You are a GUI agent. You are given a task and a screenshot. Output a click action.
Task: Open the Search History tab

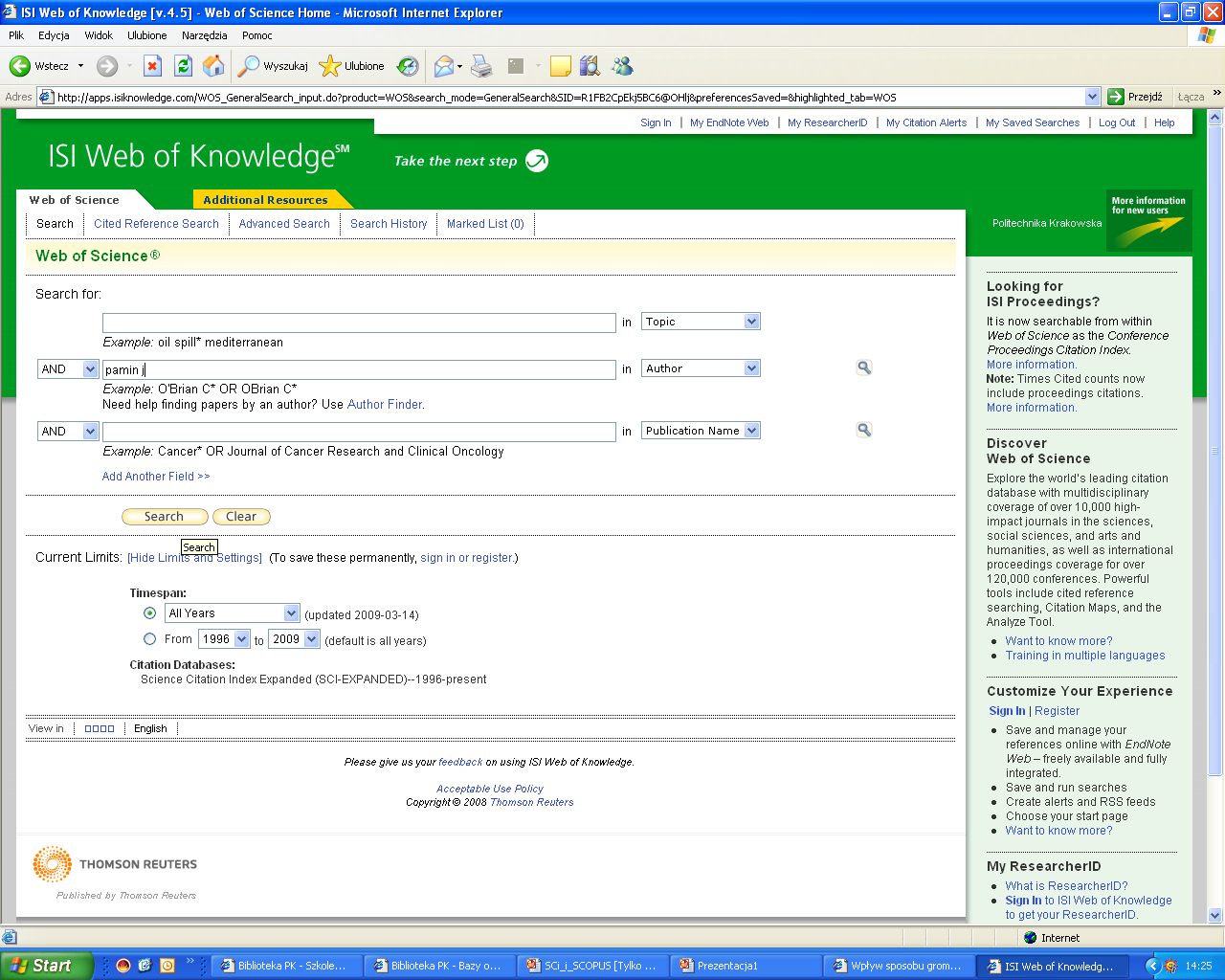click(389, 223)
